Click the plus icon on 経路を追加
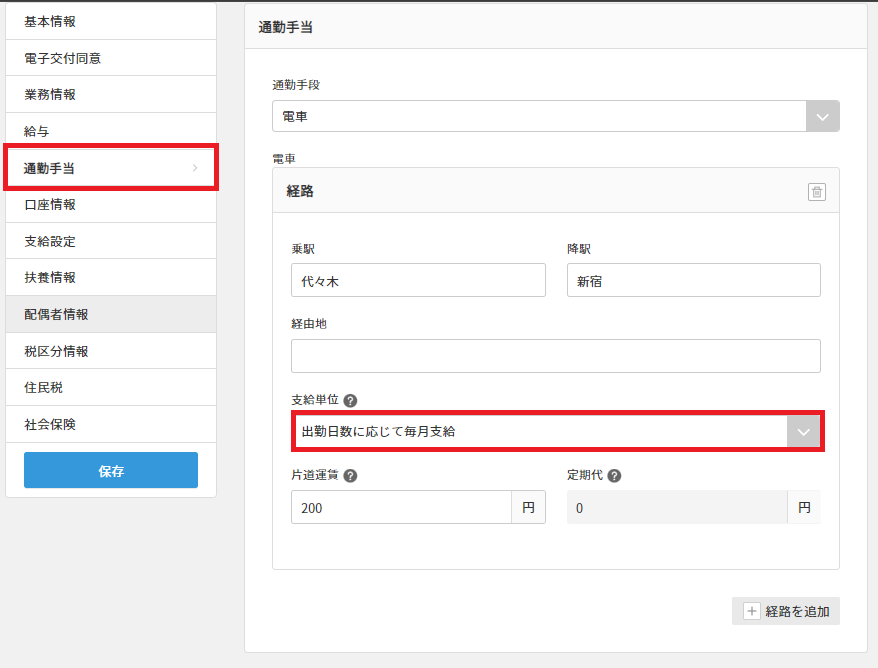 tap(751, 611)
